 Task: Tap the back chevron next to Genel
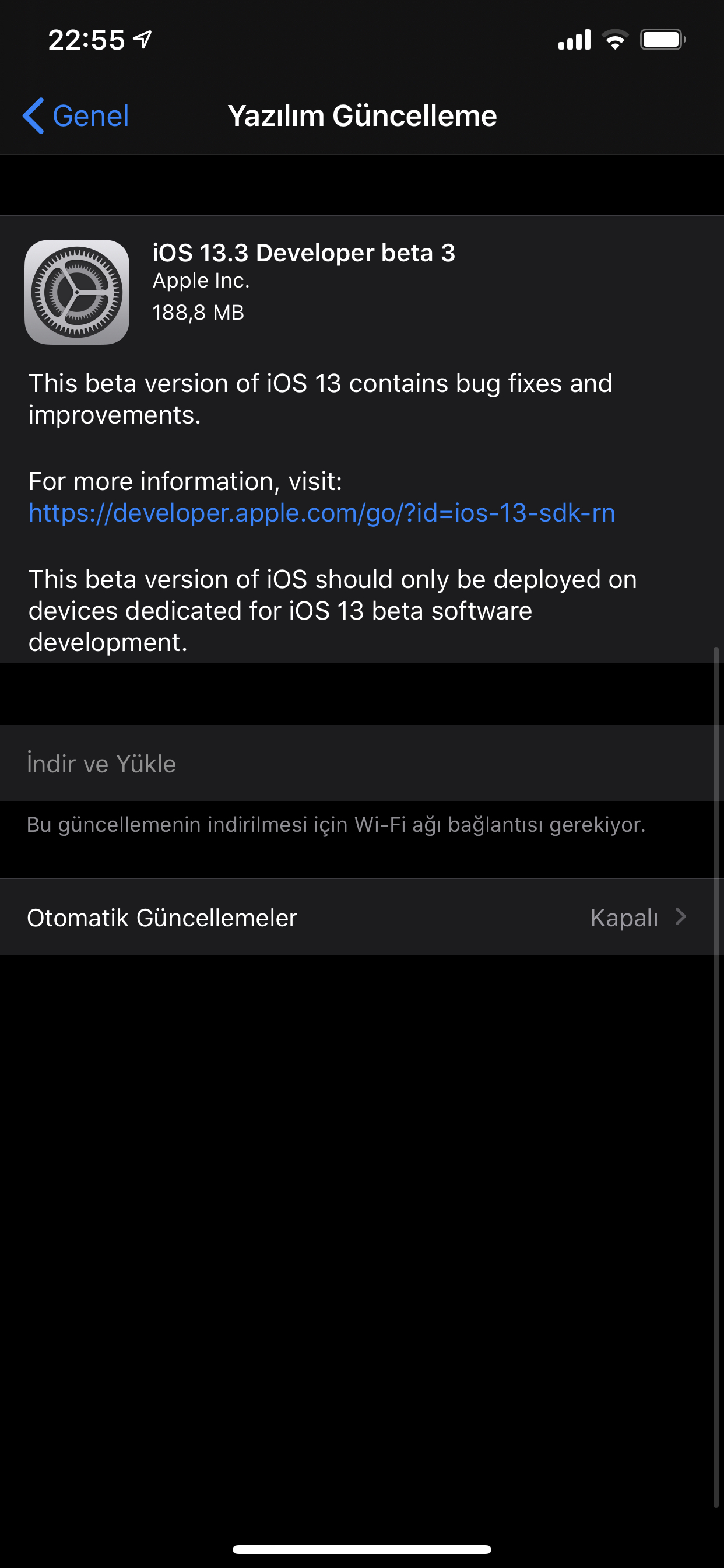tap(33, 116)
